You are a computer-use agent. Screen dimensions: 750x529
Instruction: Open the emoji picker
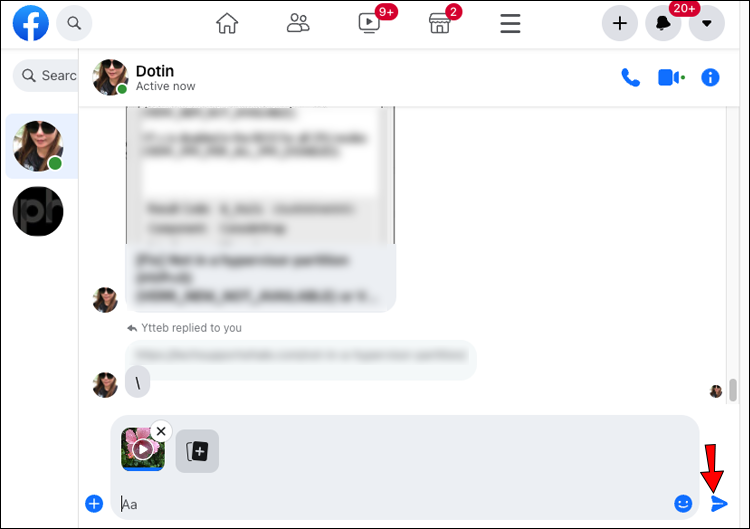[683, 503]
